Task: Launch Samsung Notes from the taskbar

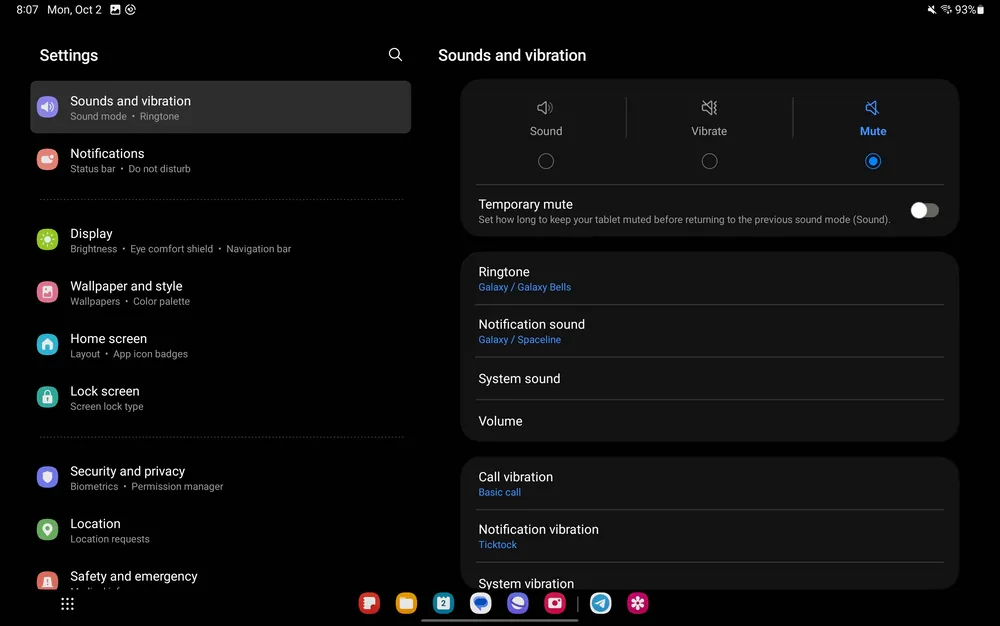Action: 369,603
